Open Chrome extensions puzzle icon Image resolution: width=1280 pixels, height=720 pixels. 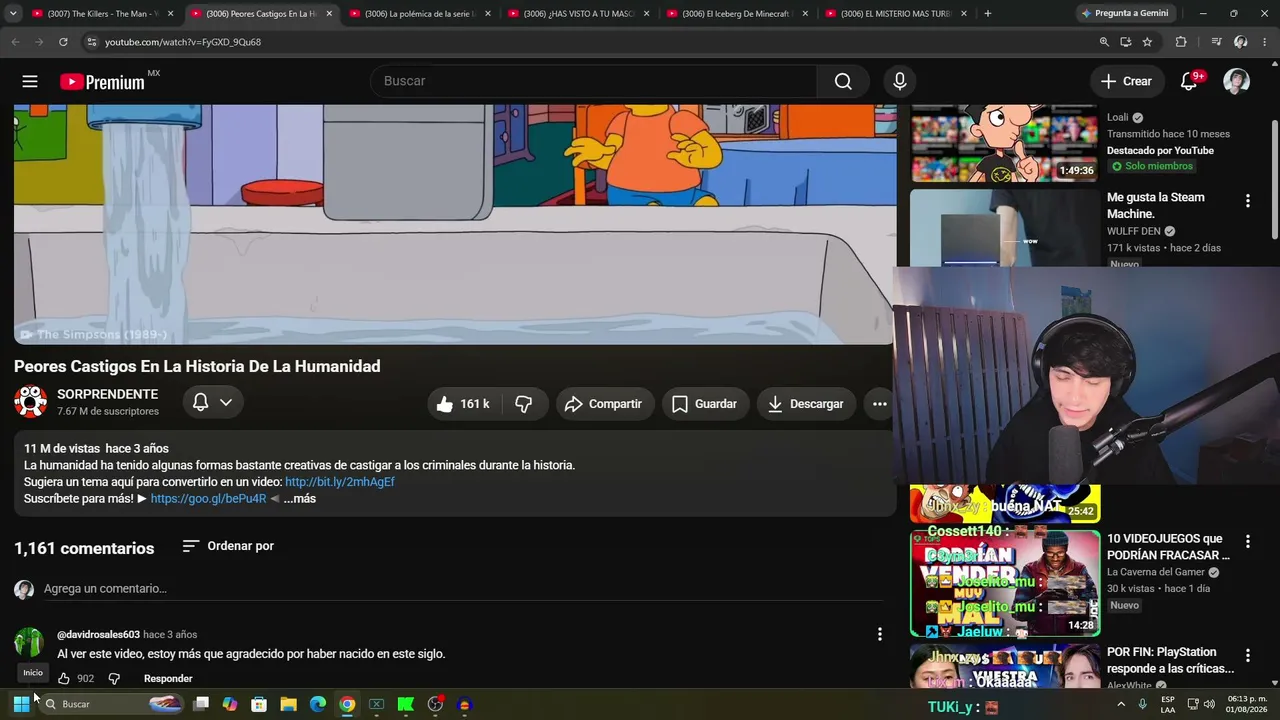click(x=1181, y=42)
